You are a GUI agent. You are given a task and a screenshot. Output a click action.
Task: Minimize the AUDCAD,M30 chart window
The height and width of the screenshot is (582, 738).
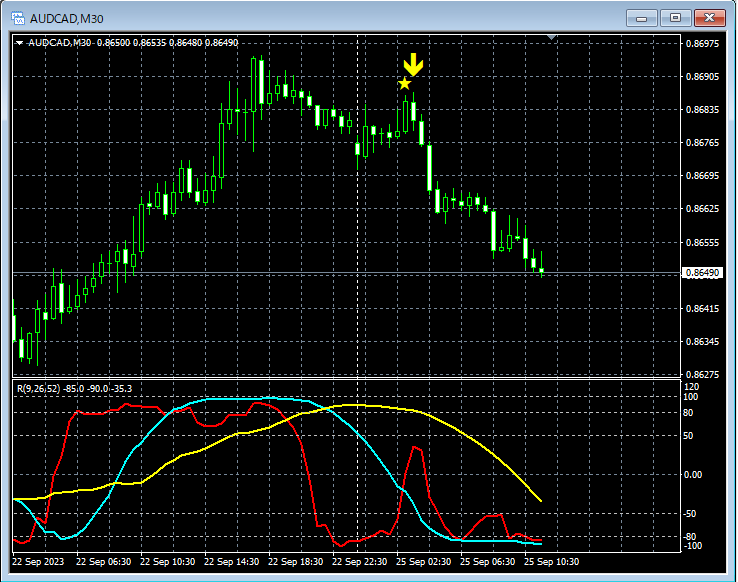tap(642, 18)
